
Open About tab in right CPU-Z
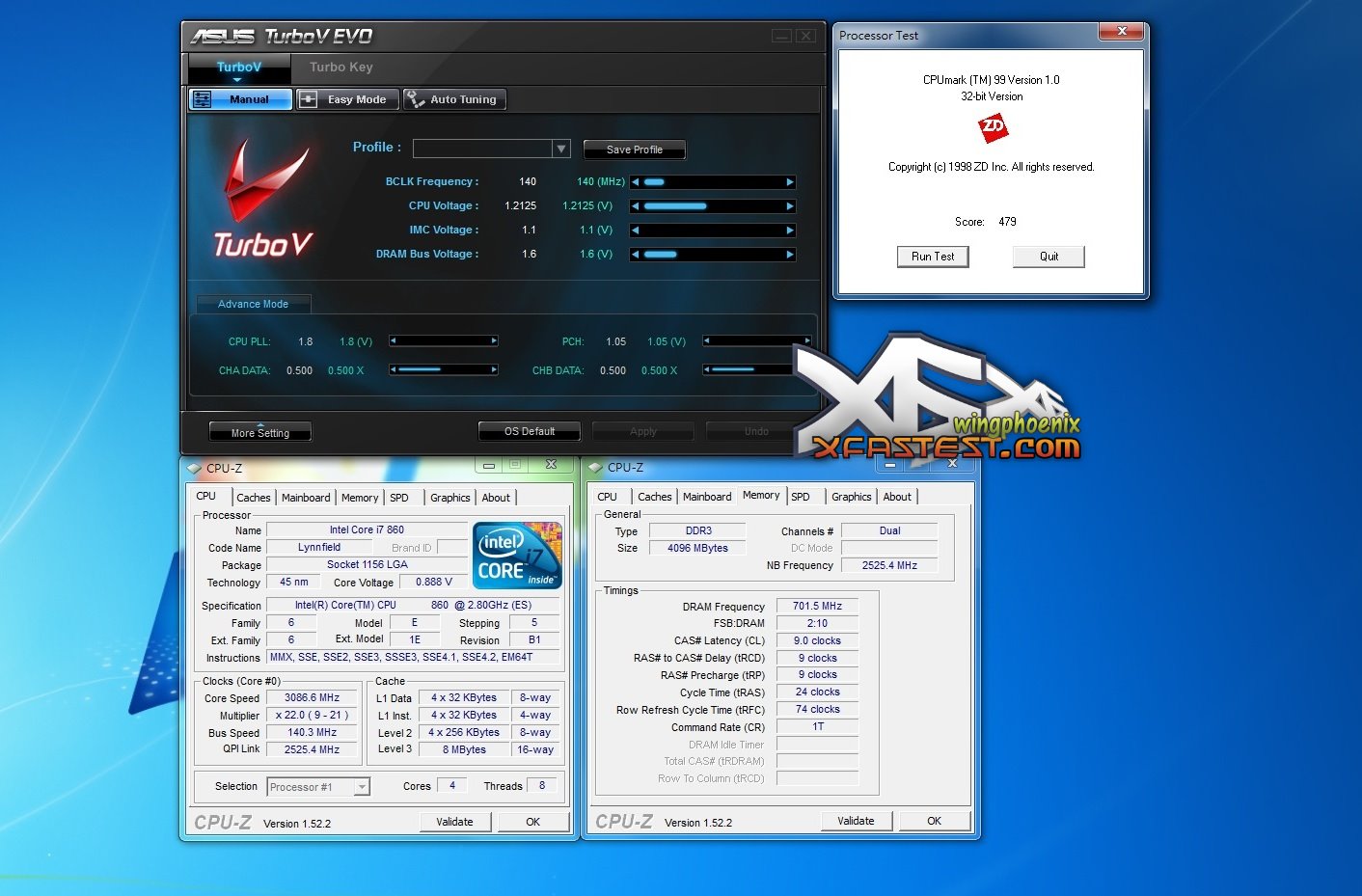(897, 497)
